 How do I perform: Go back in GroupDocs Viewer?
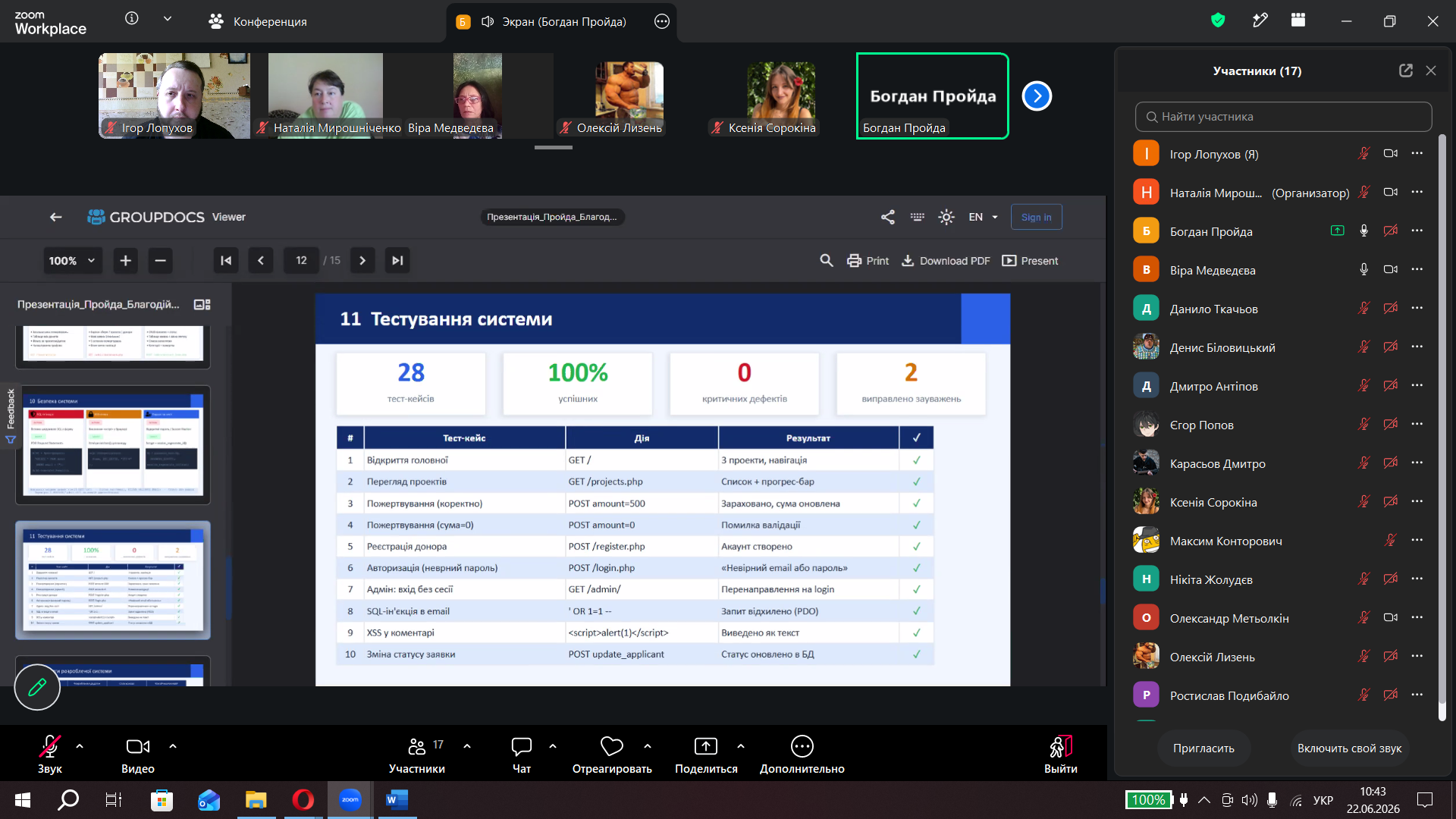(55, 217)
